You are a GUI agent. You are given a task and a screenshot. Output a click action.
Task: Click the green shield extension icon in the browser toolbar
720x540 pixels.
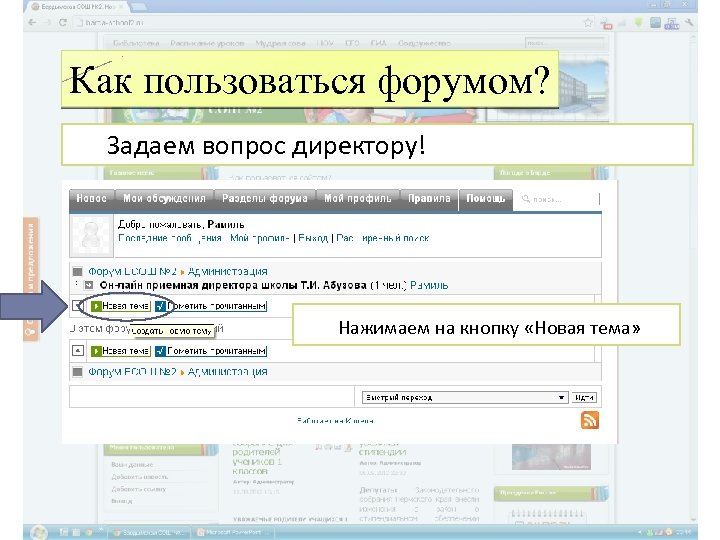pyautogui.click(x=638, y=22)
